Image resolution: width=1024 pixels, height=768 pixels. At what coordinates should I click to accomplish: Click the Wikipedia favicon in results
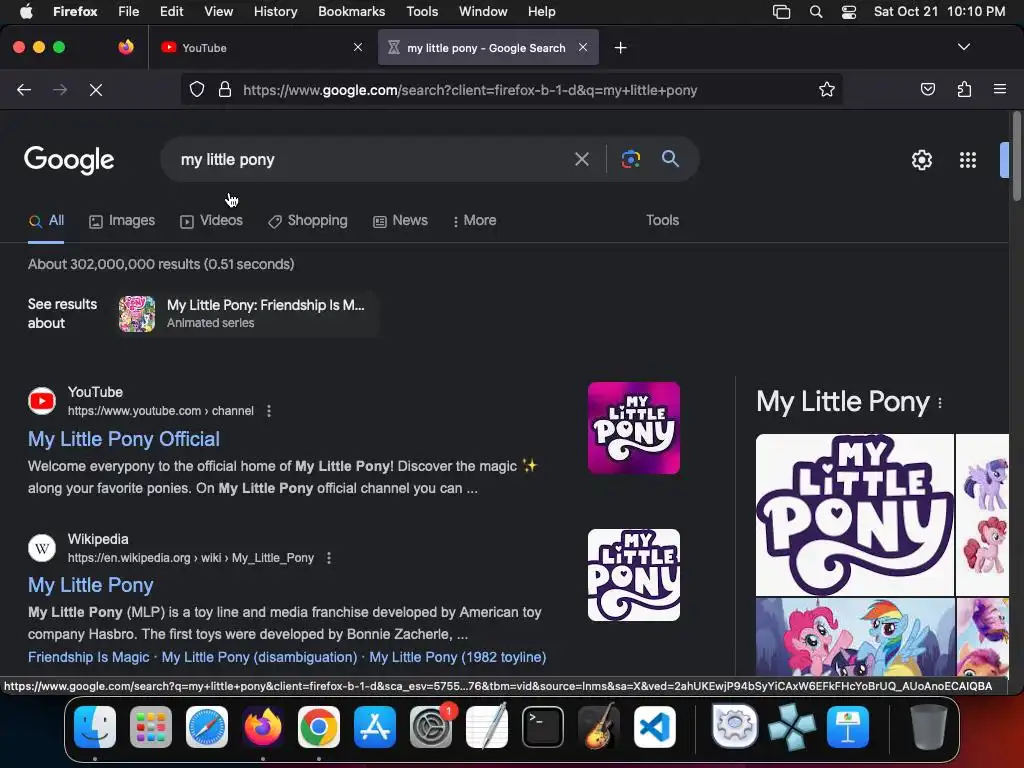(42, 548)
